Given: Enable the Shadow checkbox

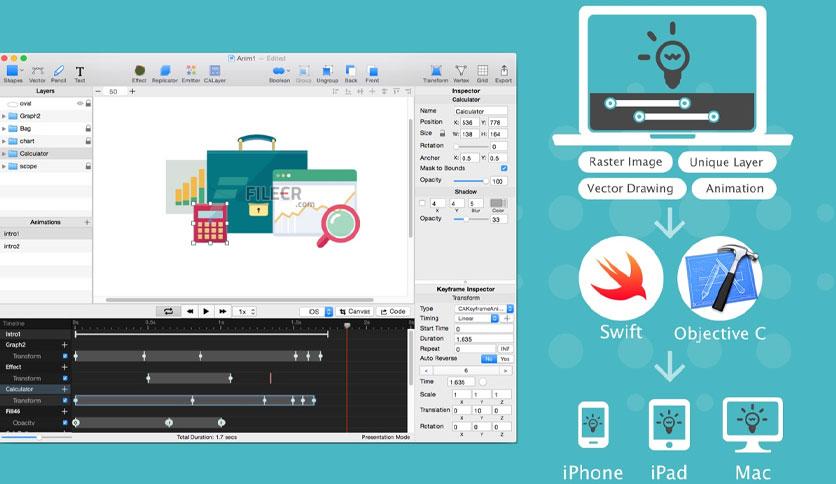Looking at the screenshot, I should pos(422,203).
